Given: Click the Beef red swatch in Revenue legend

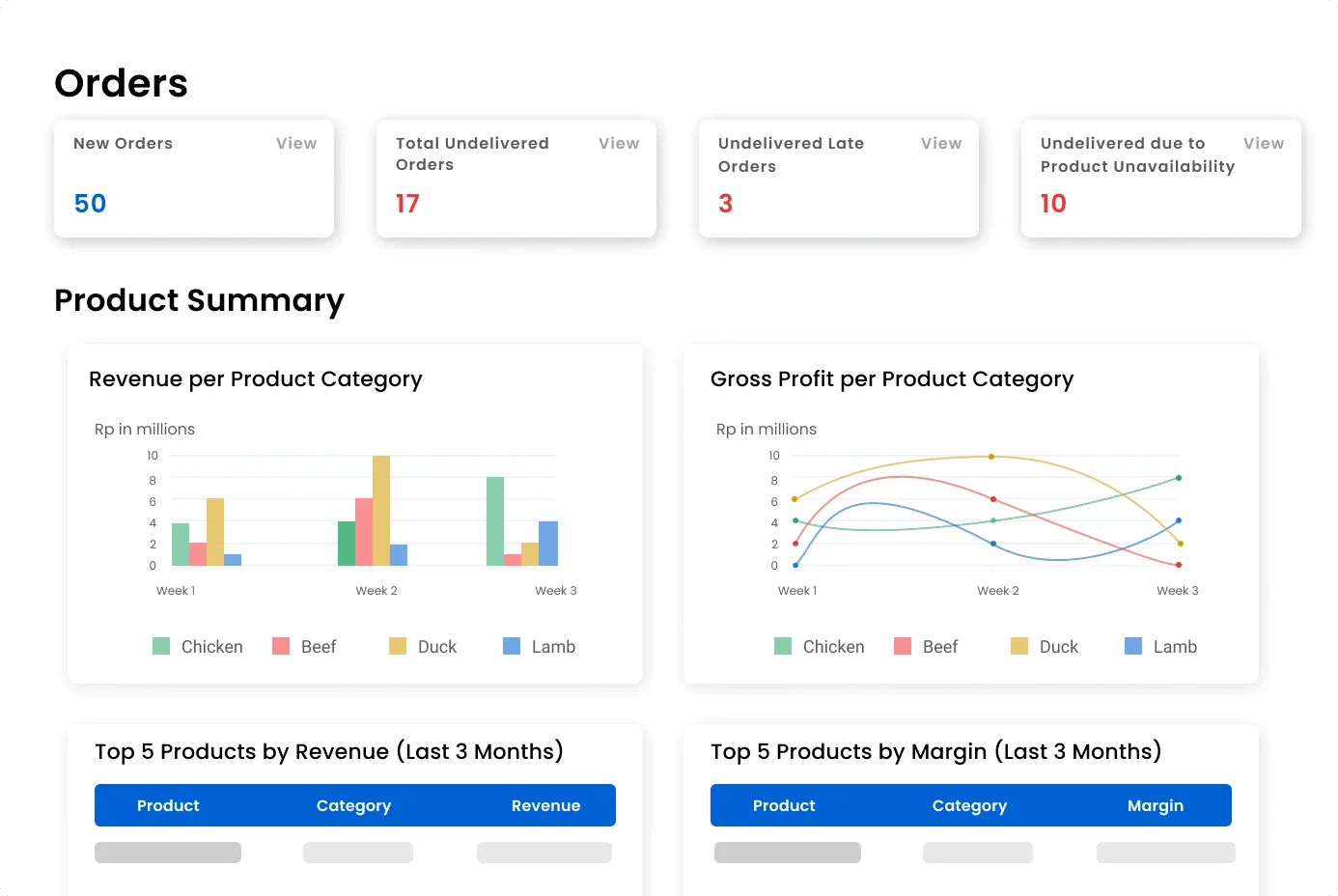Looking at the screenshot, I should click(281, 646).
